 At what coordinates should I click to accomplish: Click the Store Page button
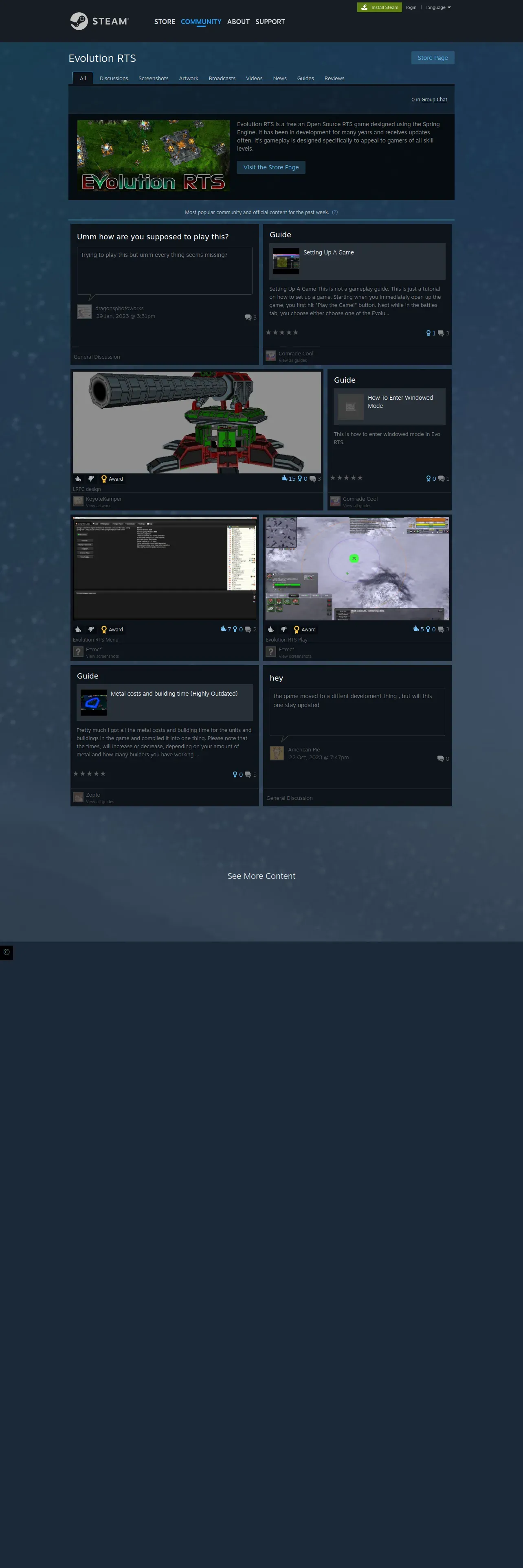[x=432, y=58]
